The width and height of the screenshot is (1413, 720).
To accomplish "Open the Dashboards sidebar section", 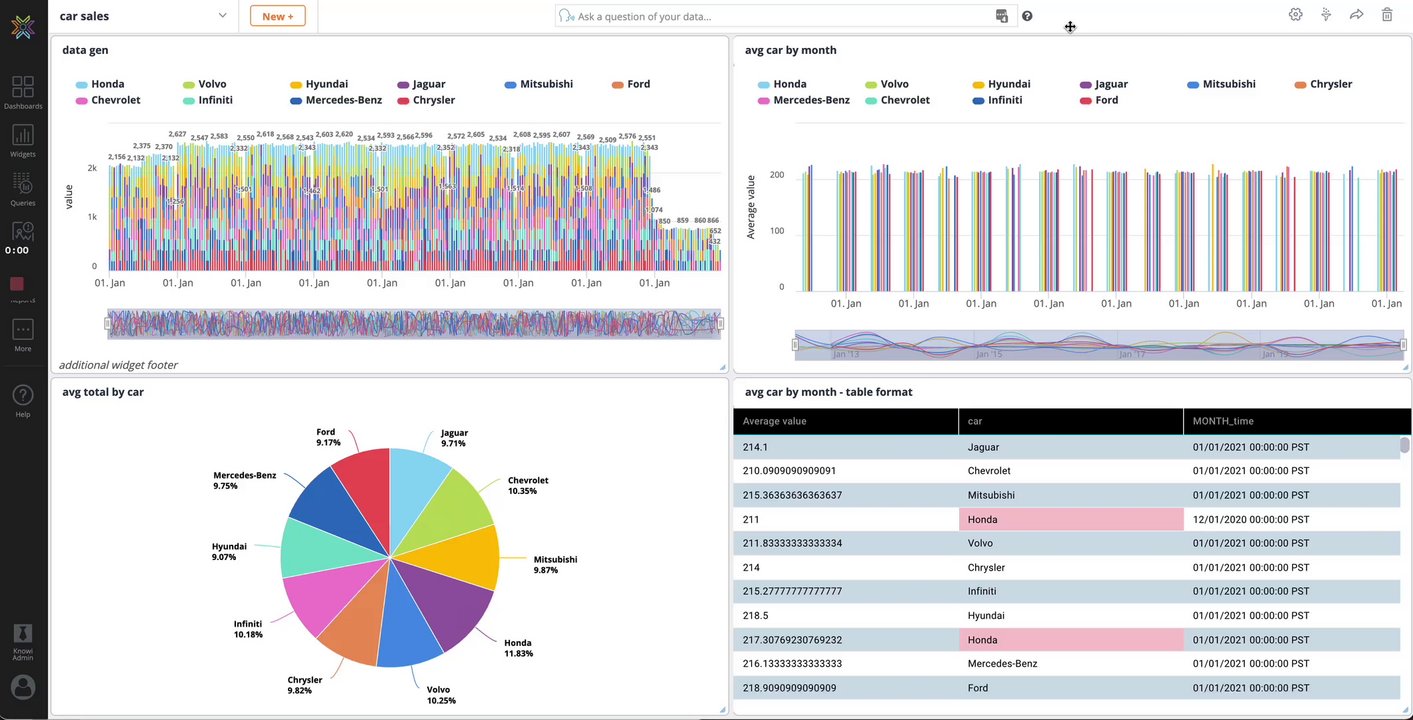I will 23,92.
